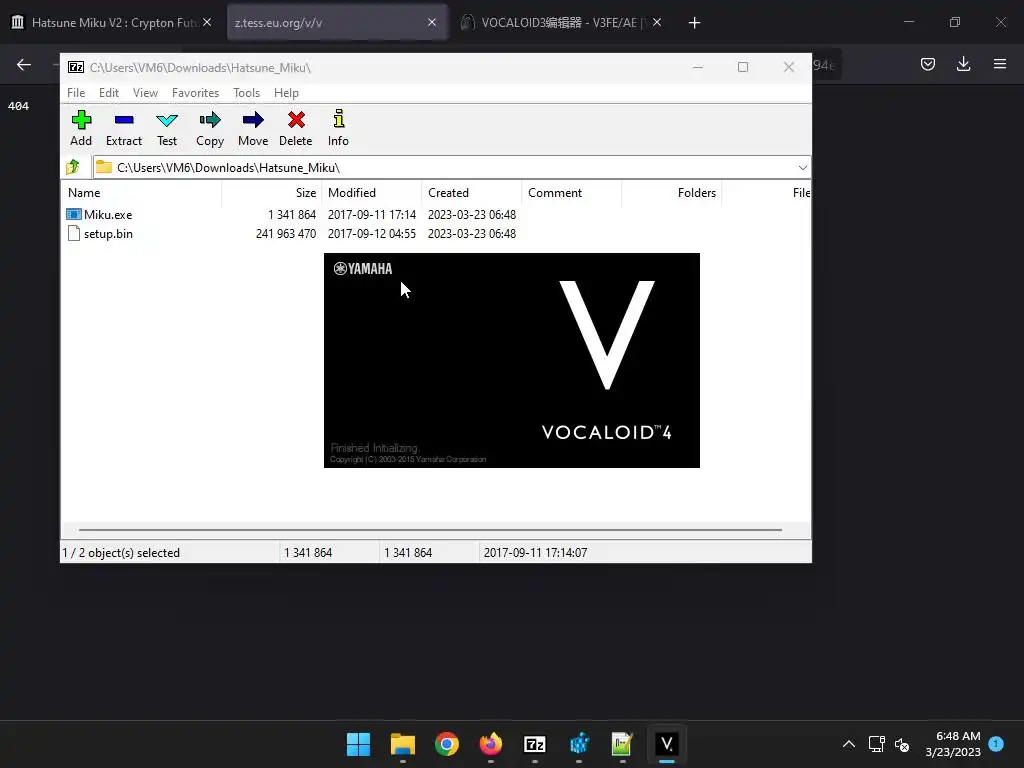The image size is (1024, 768).
Task: Open notification center badge
Action: pos(996,743)
